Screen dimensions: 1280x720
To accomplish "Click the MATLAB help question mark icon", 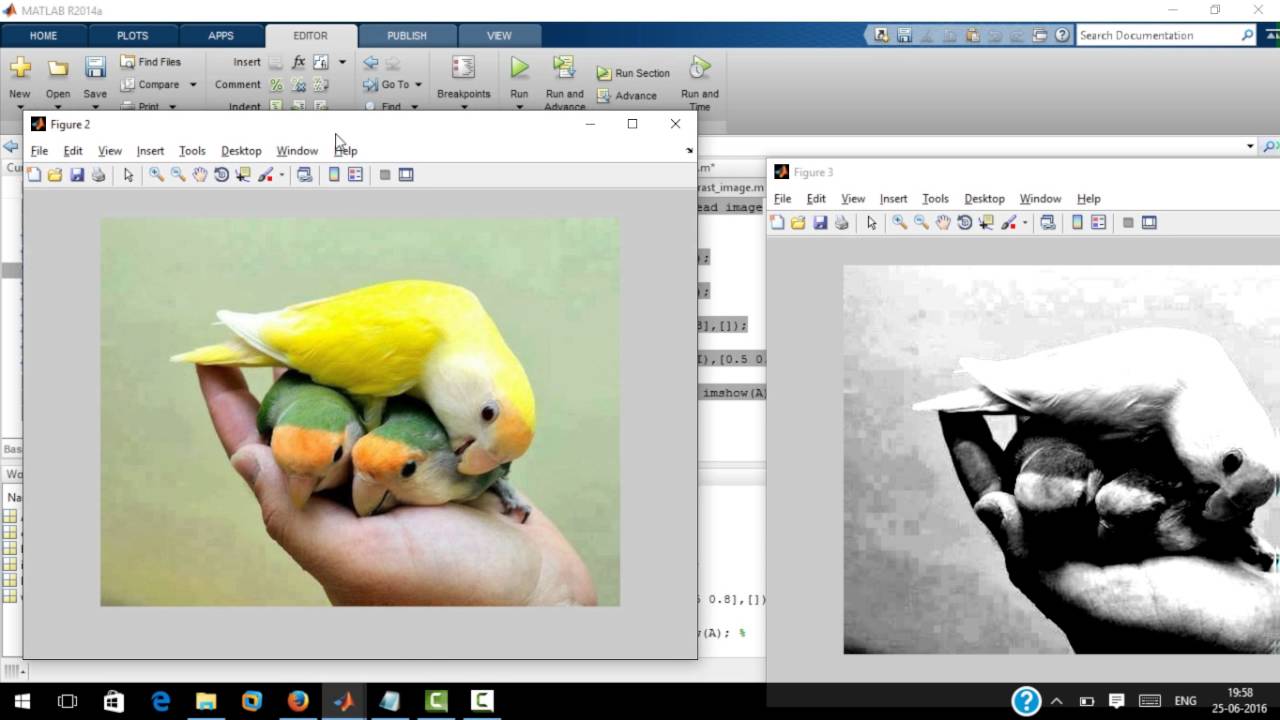I will (x=1062, y=35).
